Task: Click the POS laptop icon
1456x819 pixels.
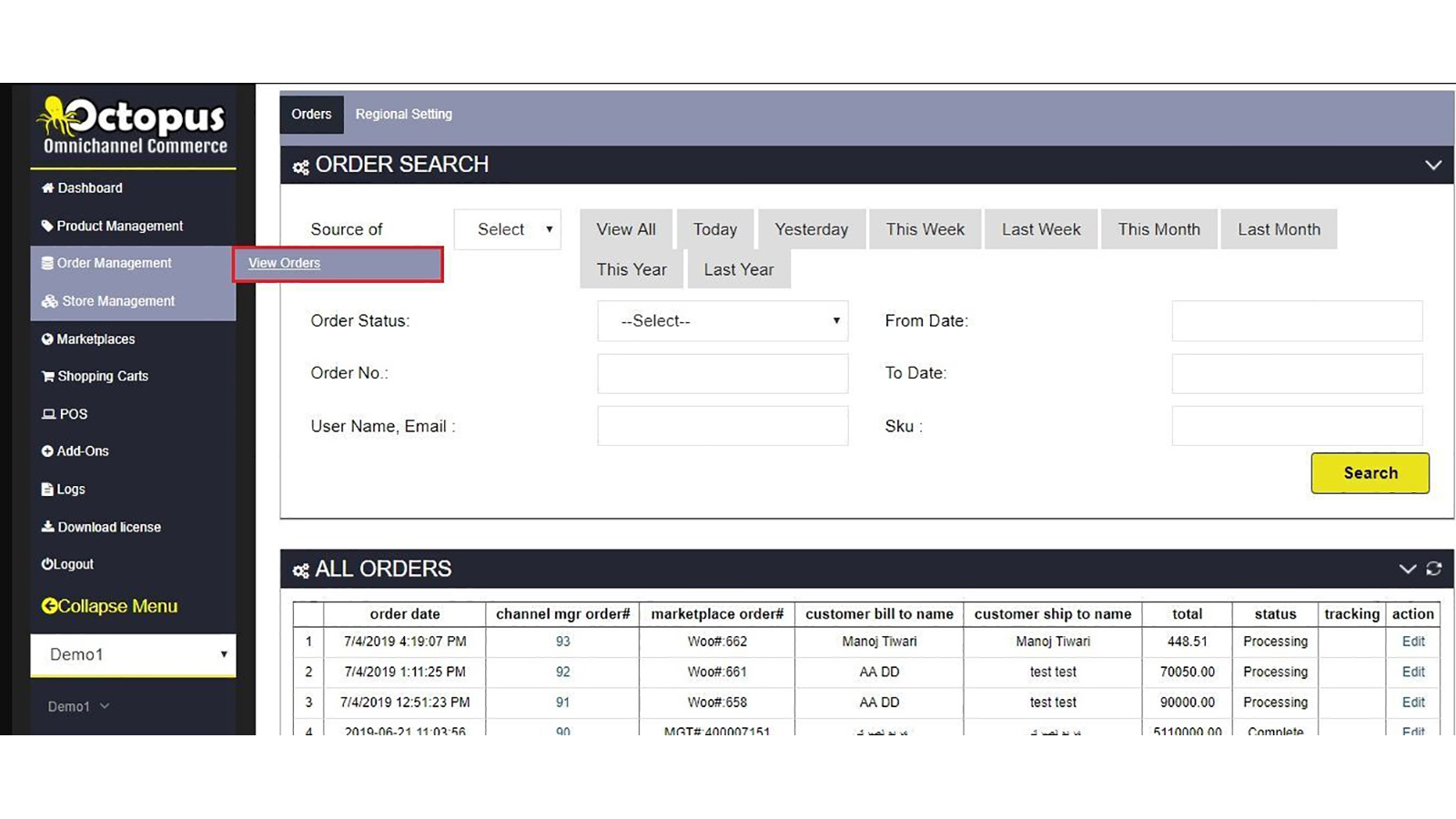Action: [48, 414]
